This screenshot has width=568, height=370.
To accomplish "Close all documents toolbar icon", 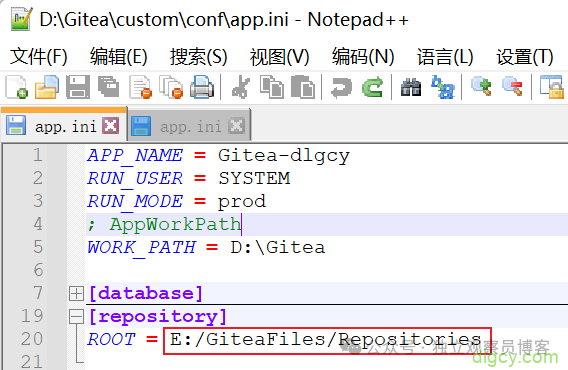I will [x=171, y=87].
